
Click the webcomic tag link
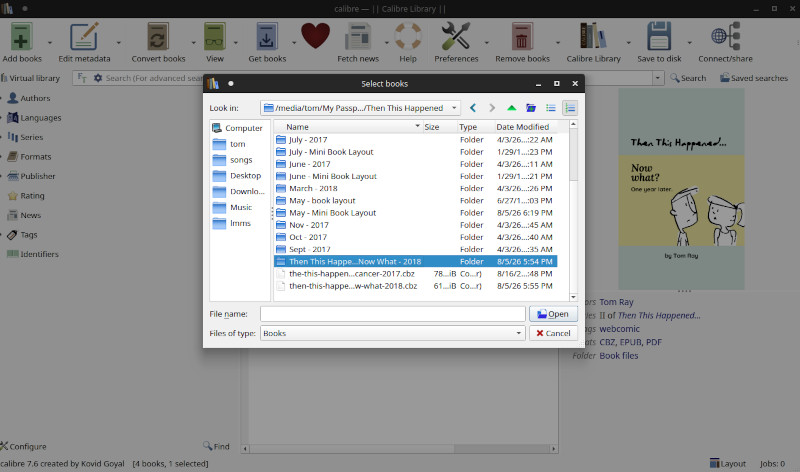tap(619, 329)
